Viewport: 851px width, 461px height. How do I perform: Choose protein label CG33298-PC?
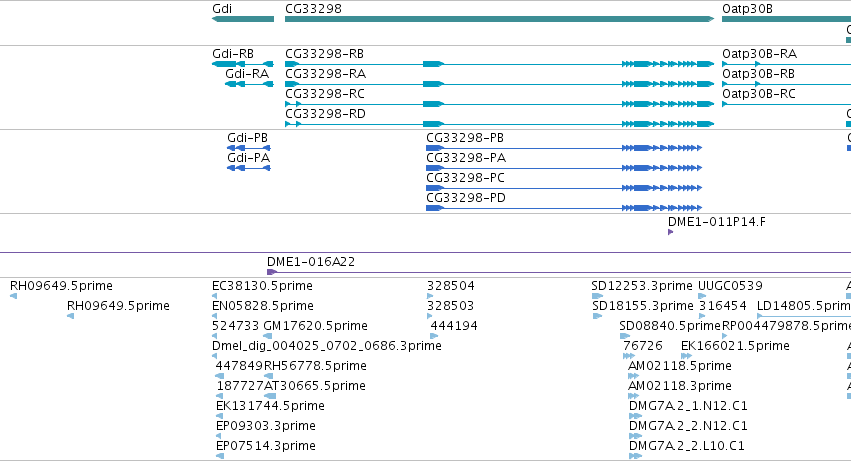tap(466, 178)
